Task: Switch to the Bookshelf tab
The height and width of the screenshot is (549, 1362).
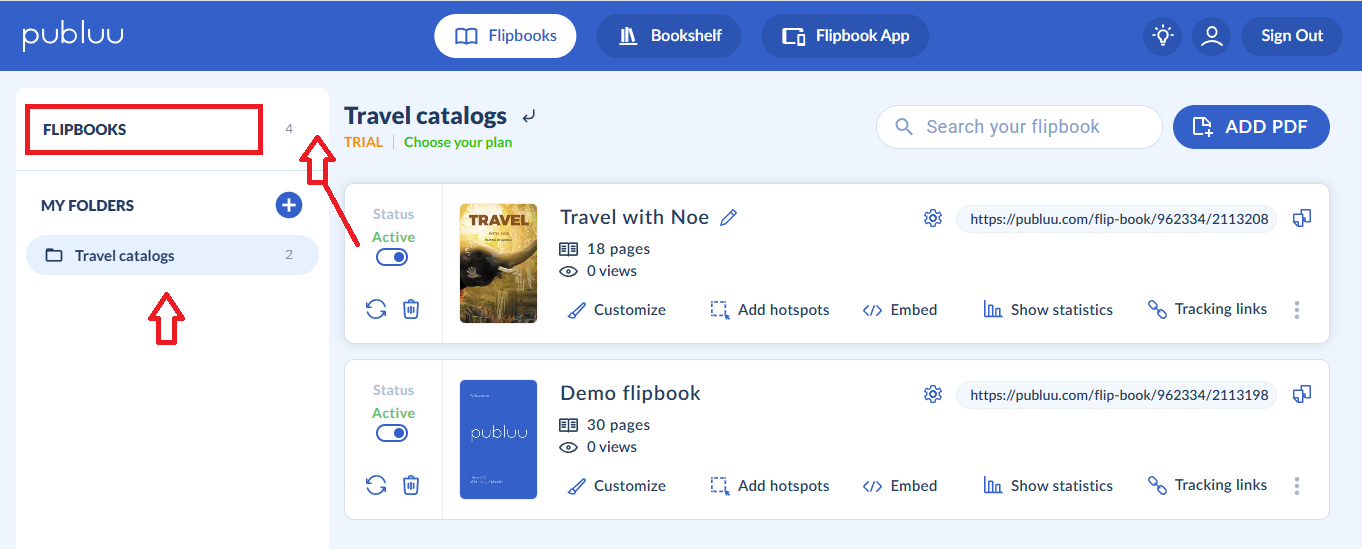Action: click(x=669, y=36)
